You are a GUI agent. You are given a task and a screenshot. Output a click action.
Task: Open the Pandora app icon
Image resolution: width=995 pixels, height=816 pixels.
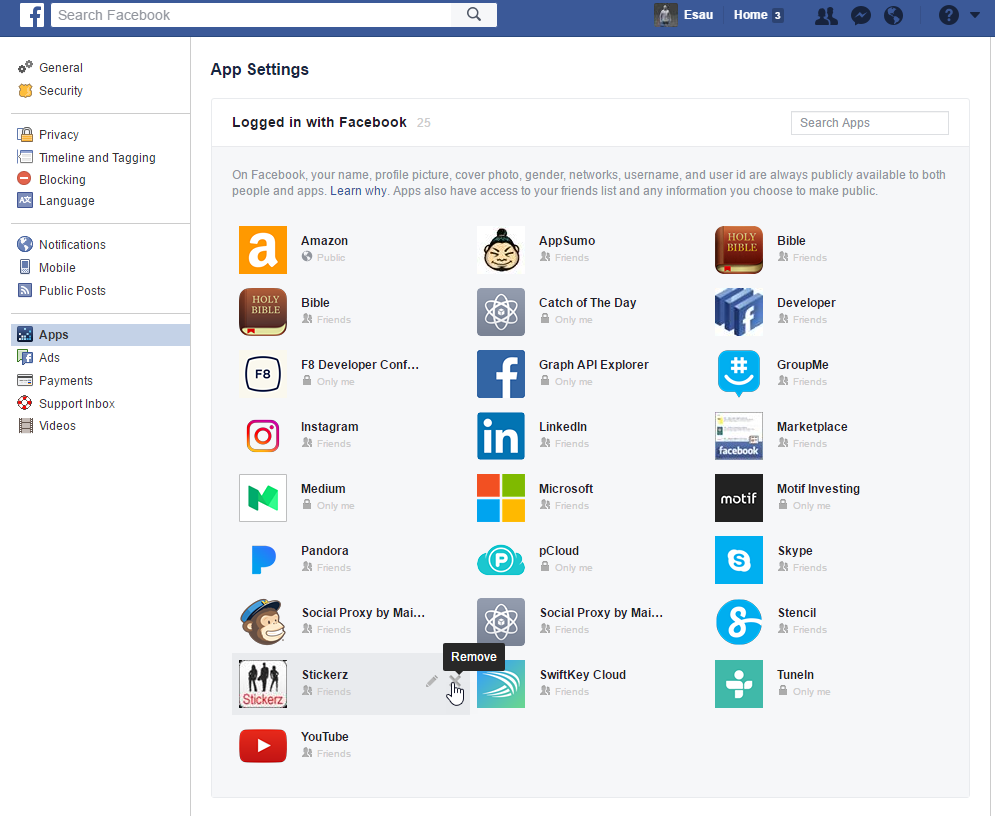[262, 560]
